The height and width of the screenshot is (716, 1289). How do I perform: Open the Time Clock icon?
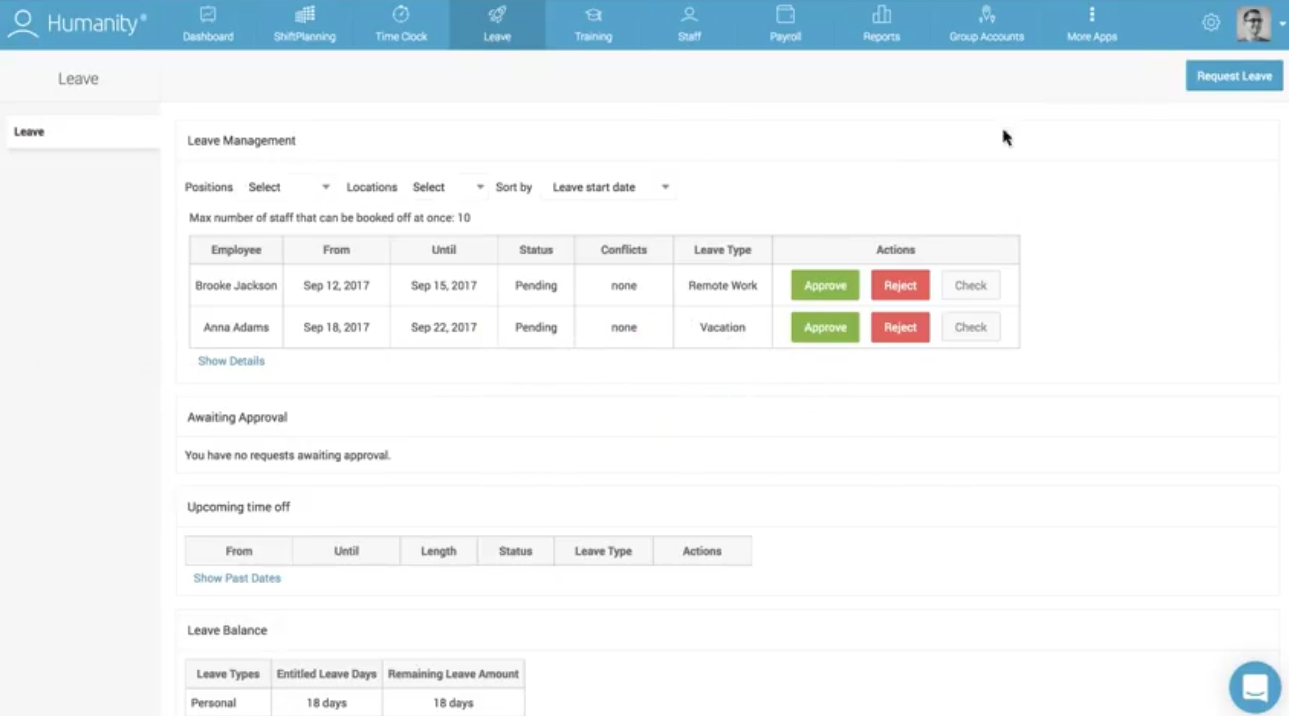[x=400, y=15]
